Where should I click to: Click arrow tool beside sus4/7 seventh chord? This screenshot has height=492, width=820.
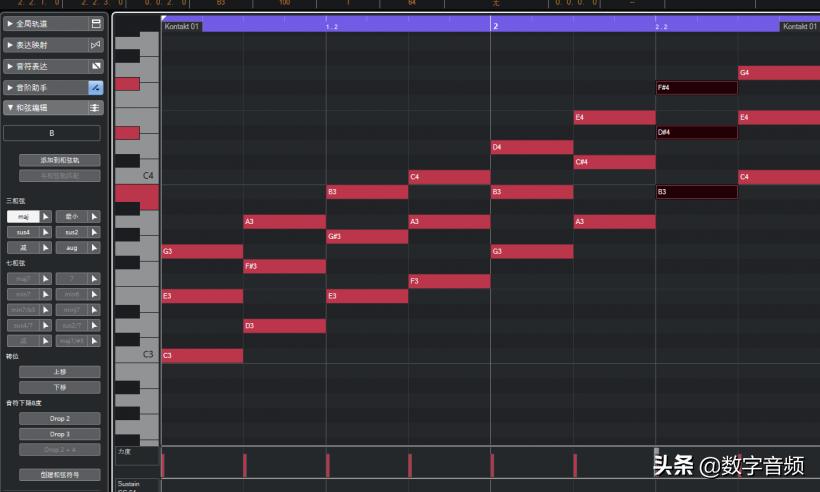coord(45,325)
